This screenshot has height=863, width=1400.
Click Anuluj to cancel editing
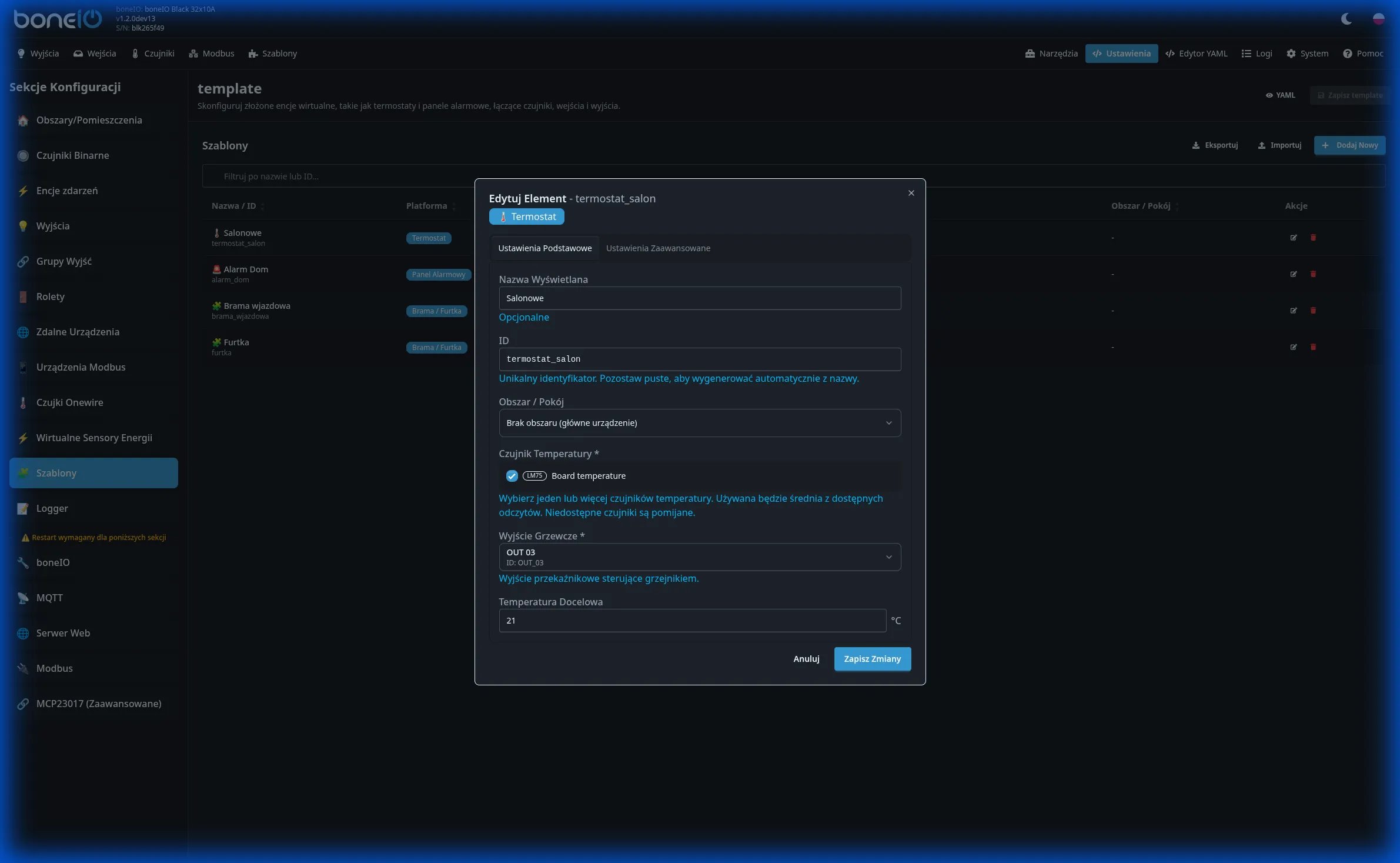pyautogui.click(x=806, y=659)
